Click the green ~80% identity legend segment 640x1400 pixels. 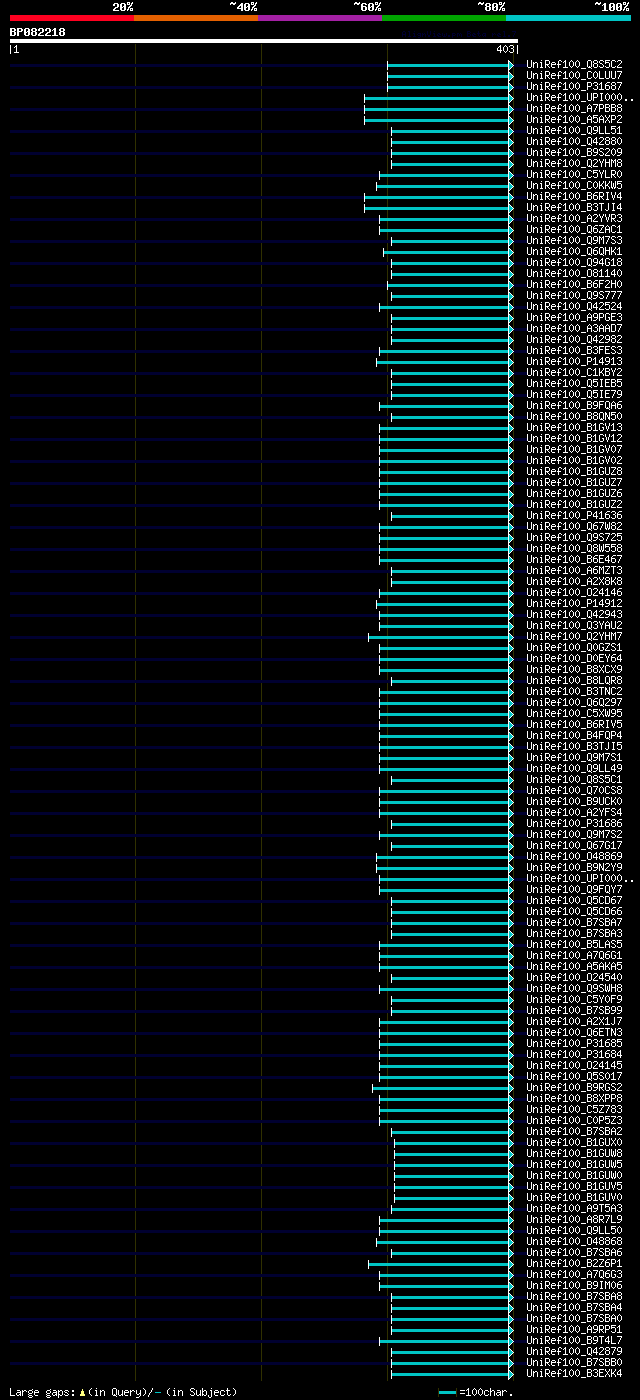tap(444, 17)
